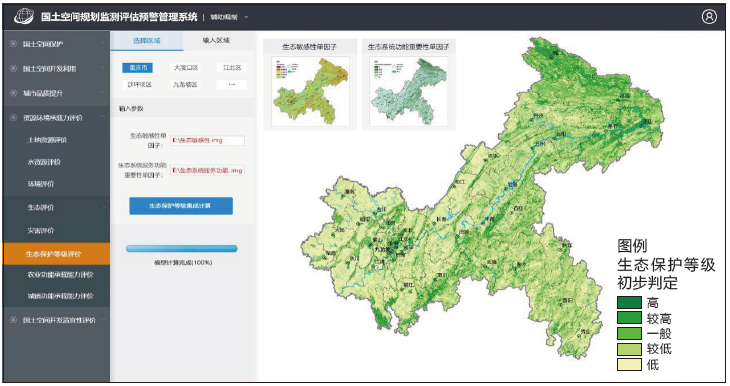Viewport: 730px width, 386px height.
Task: Switch to the 输入区域 tab
Action: point(216,41)
